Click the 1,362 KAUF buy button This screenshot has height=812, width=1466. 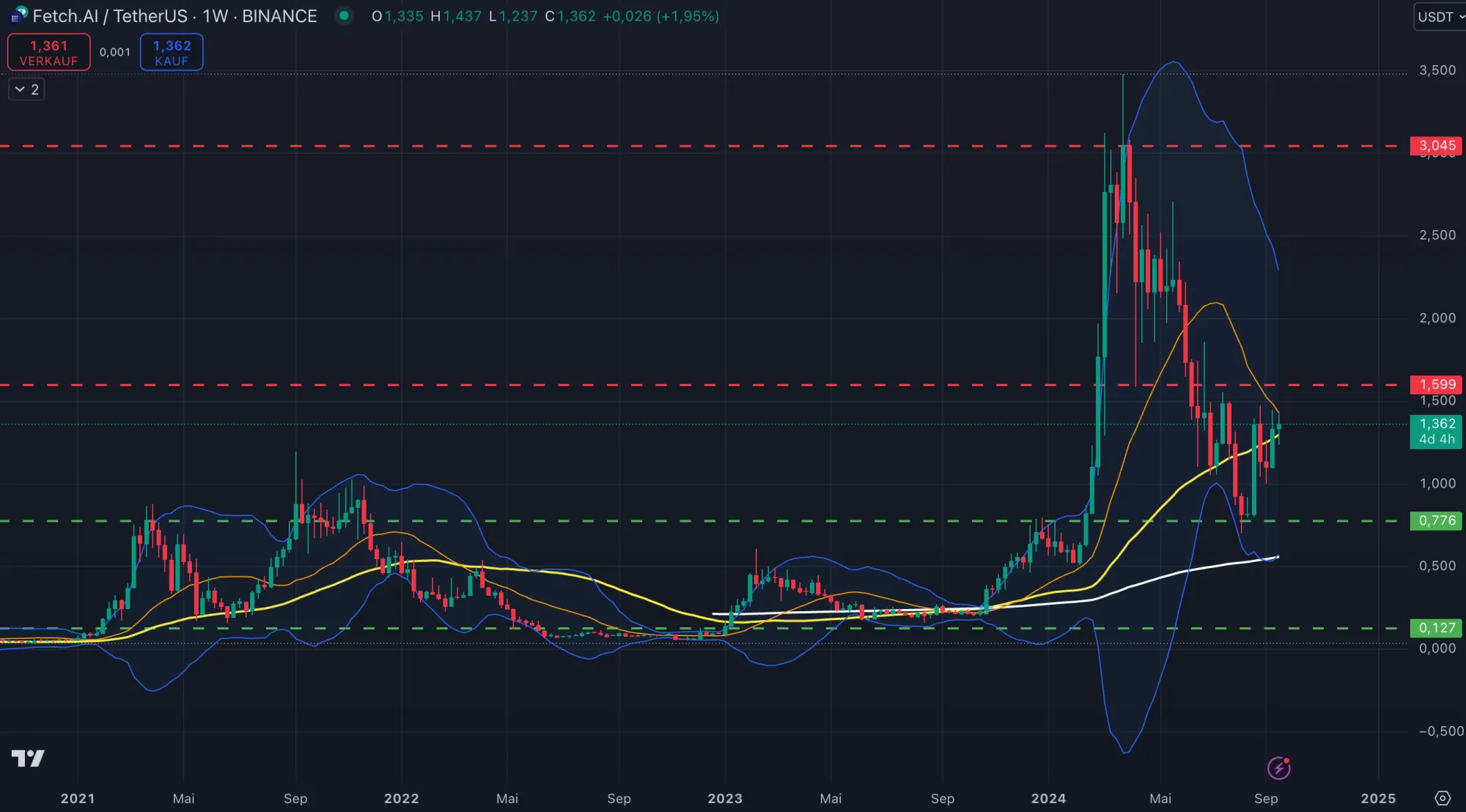(x=172, y=53)
